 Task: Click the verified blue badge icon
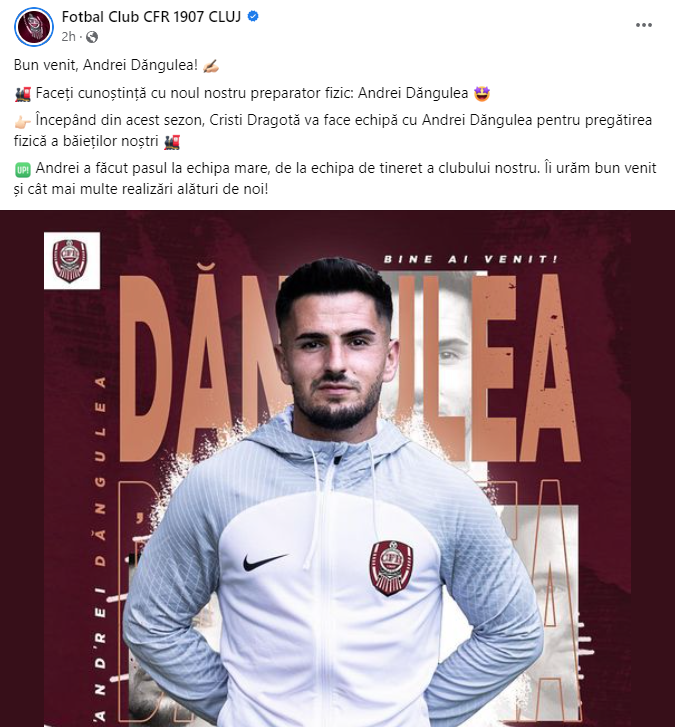tap(253, 17)
